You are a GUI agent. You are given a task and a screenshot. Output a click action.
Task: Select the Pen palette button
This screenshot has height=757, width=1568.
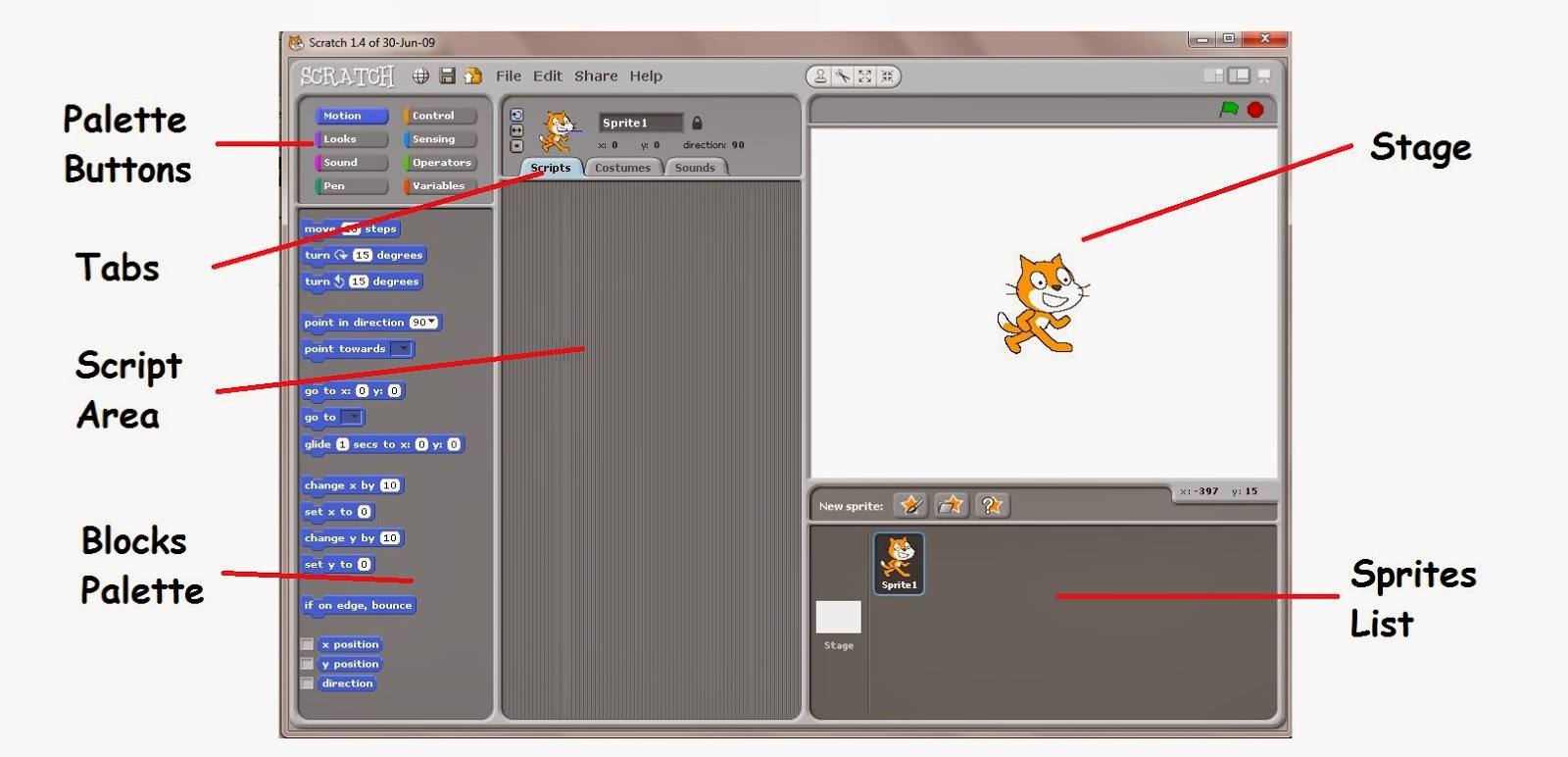(x=351, y=185)
